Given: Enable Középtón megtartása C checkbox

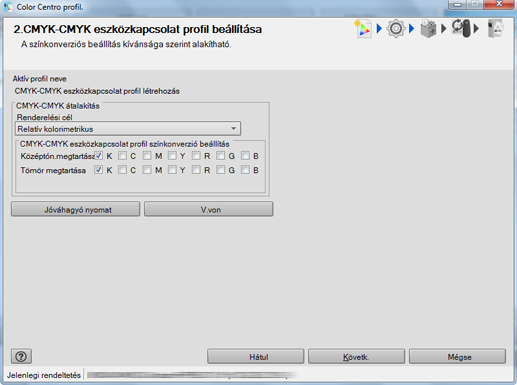Looking at the screenshot, I should [x=123, y=156].
